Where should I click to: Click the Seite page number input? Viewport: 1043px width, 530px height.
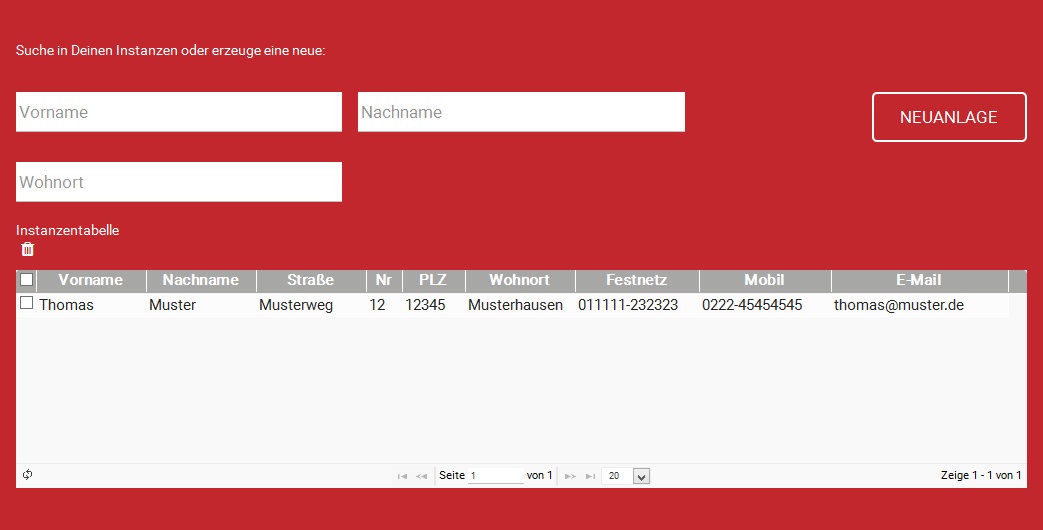click(495, 476)
